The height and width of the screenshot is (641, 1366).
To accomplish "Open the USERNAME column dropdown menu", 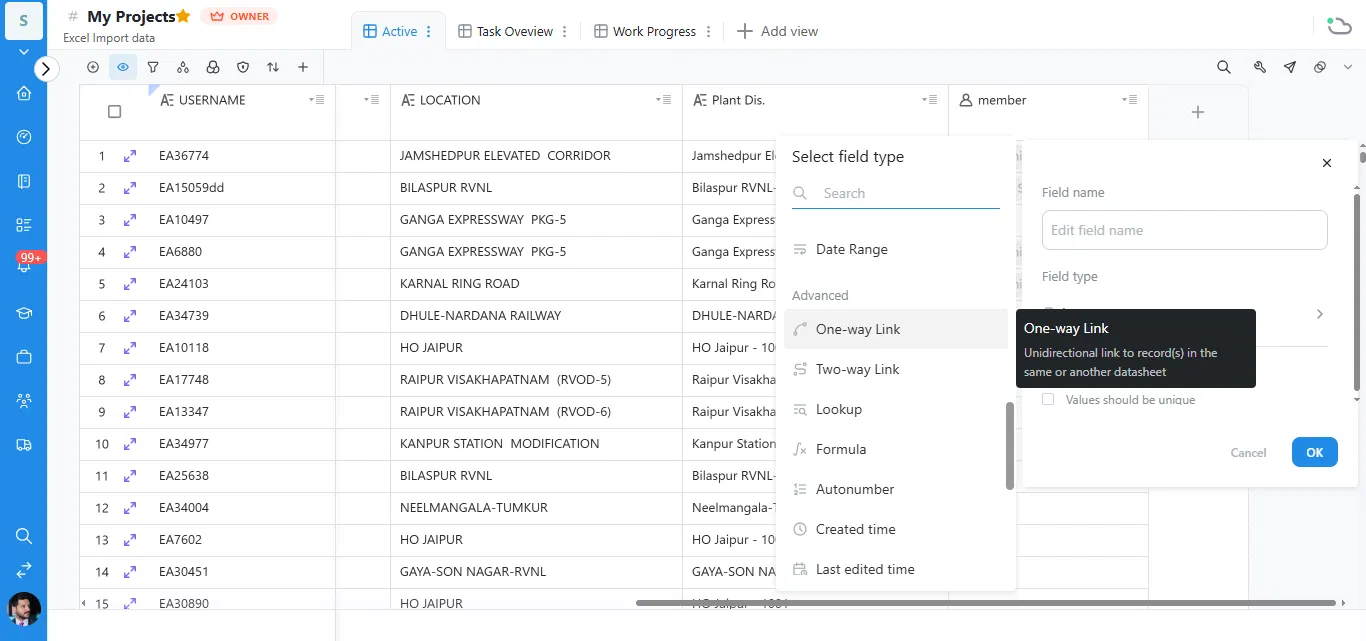I will (315, 100).
